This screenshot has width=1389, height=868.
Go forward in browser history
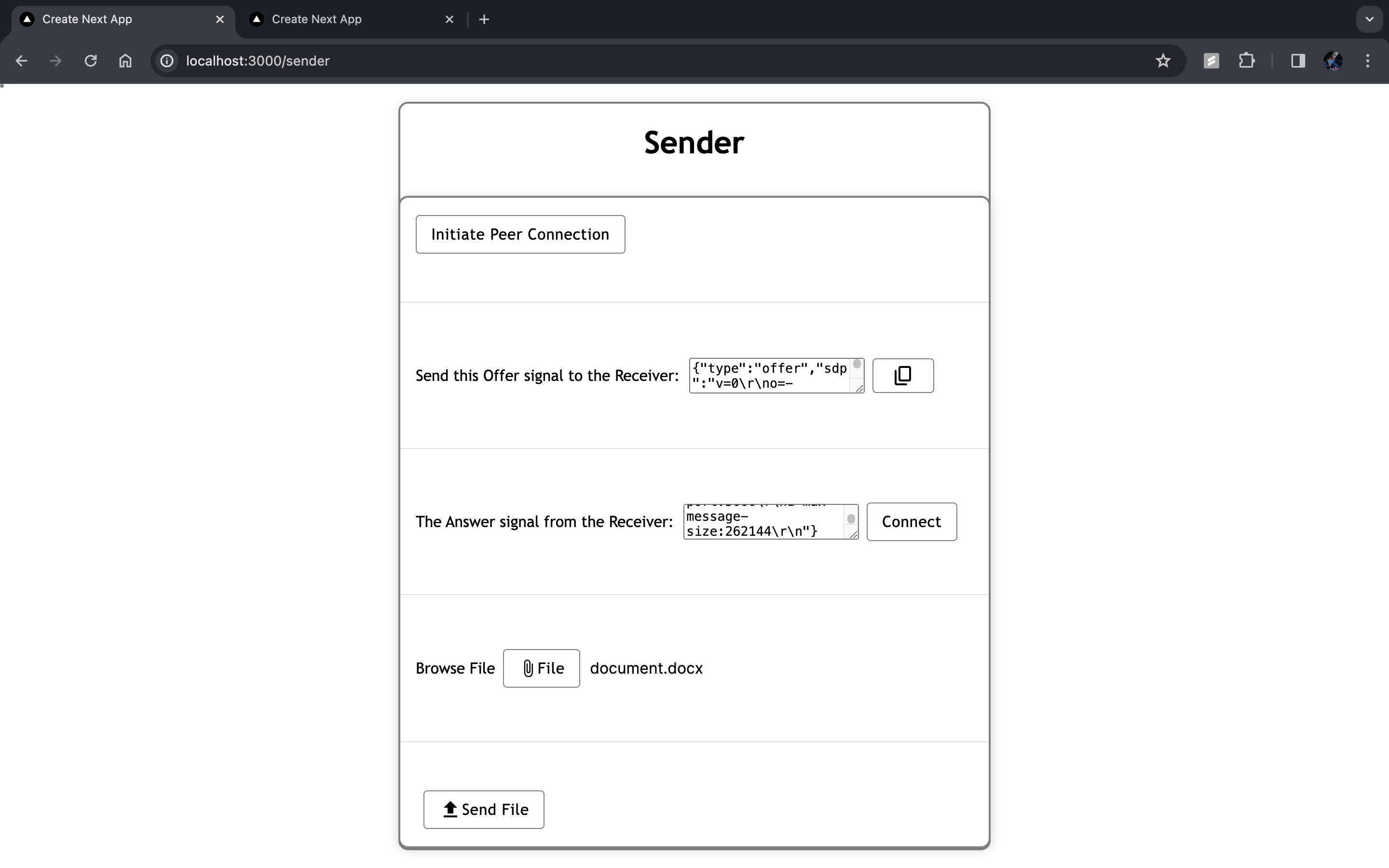55,61
